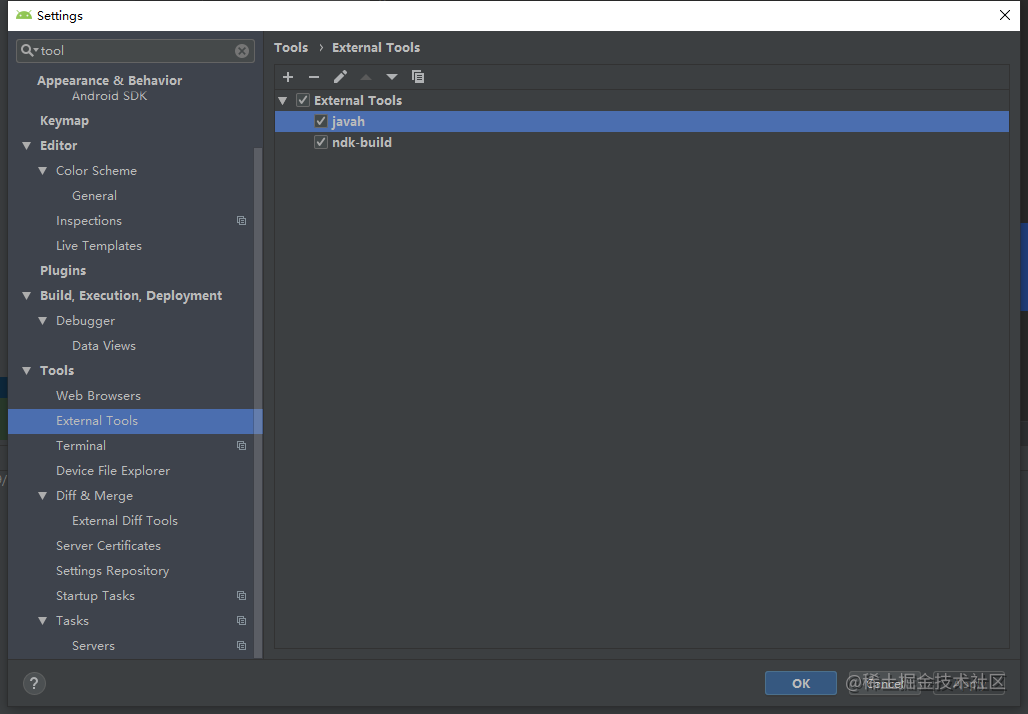The image size is (1028, 714).
Task: Toggle the External Tools group checkbox
Action: tap(303, 100)
